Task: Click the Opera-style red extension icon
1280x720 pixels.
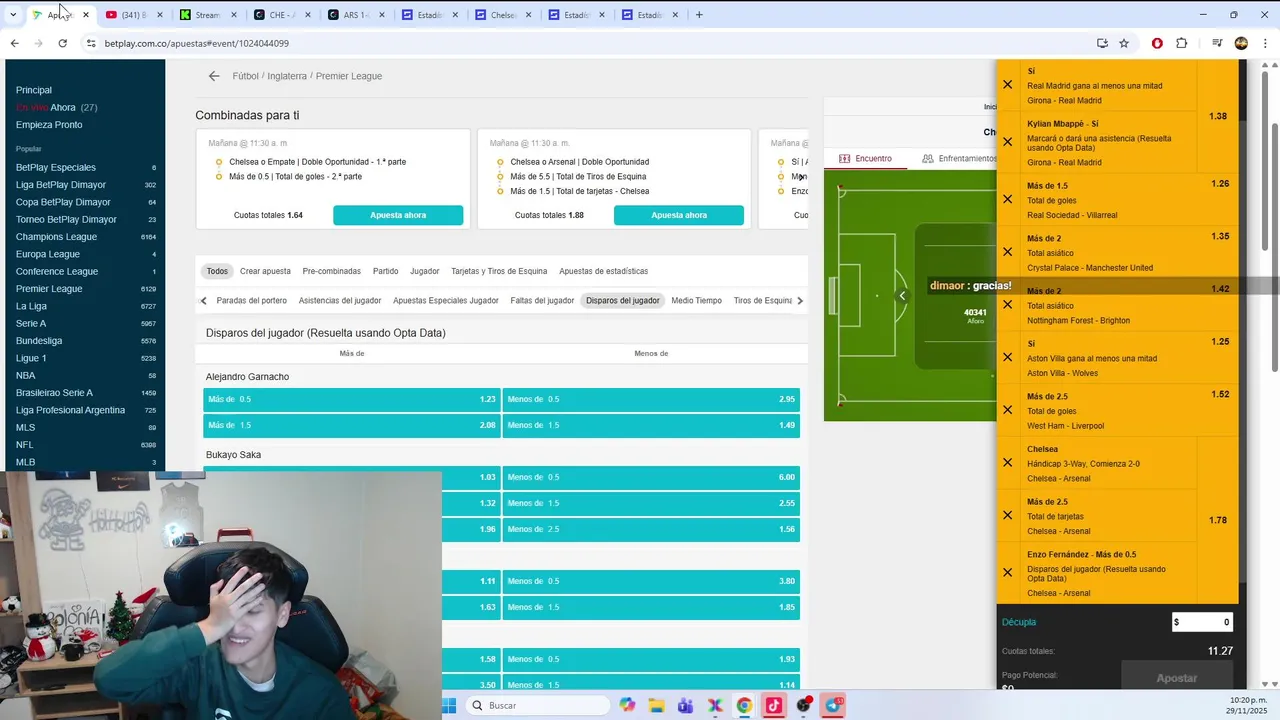Action: coord(1157,43)
